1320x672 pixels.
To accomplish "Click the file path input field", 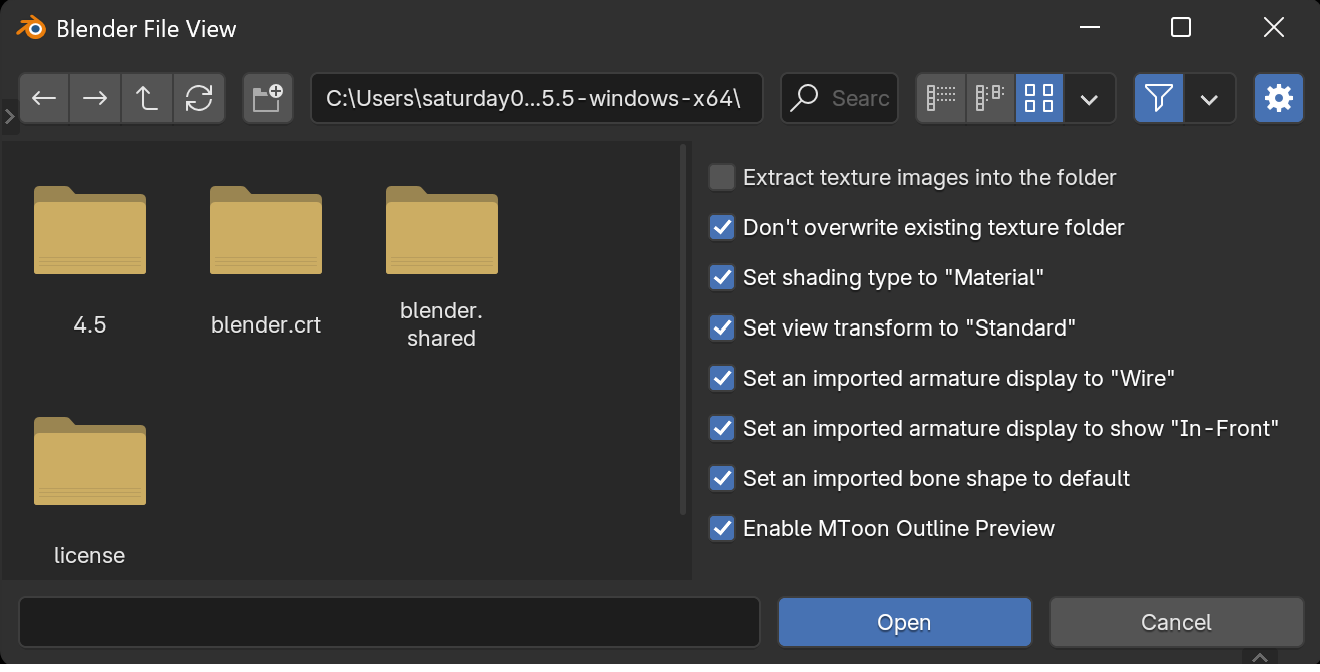I will click(x=536, y=98).
